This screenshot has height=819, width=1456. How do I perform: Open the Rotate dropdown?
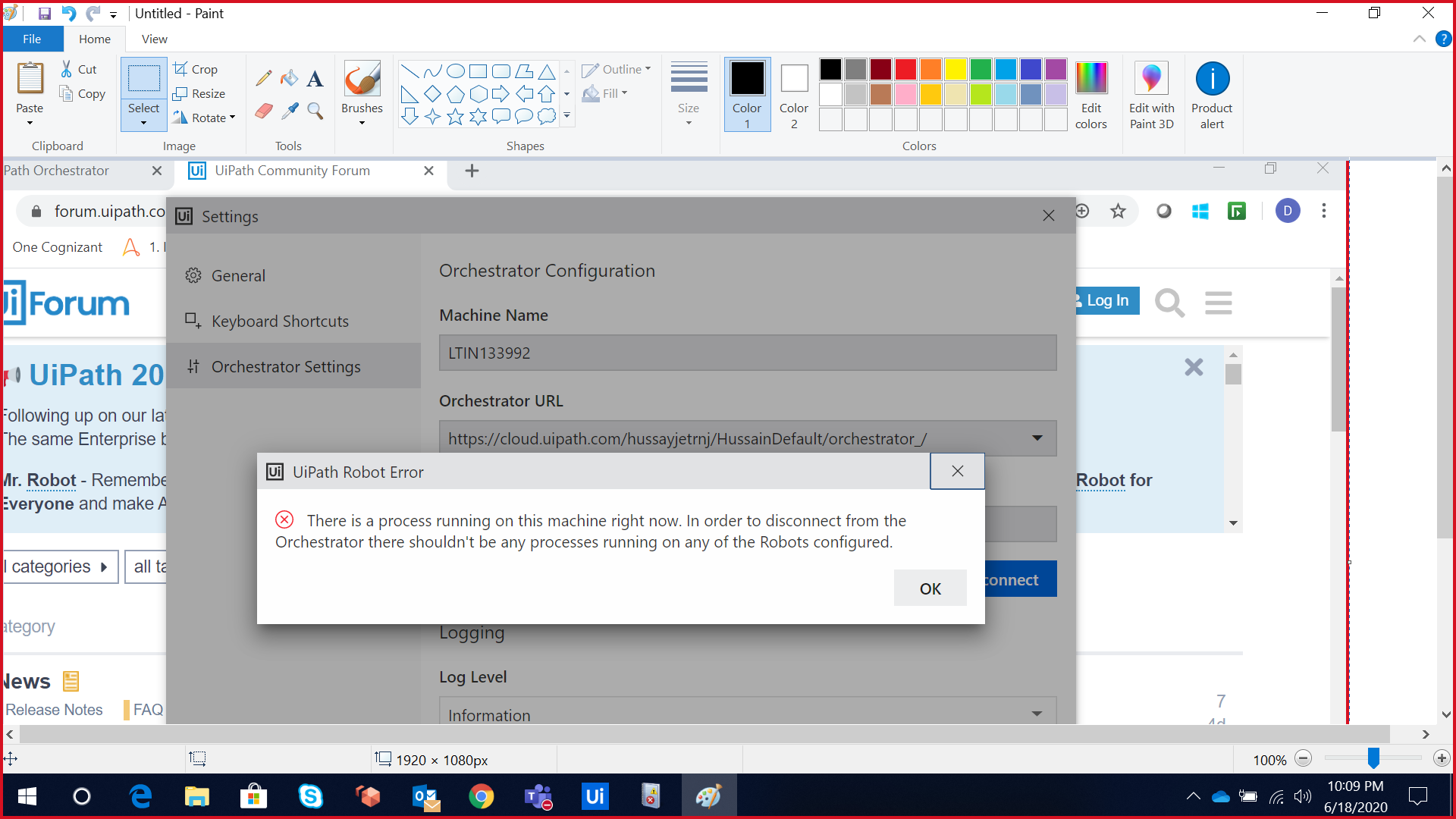point(203,118)
